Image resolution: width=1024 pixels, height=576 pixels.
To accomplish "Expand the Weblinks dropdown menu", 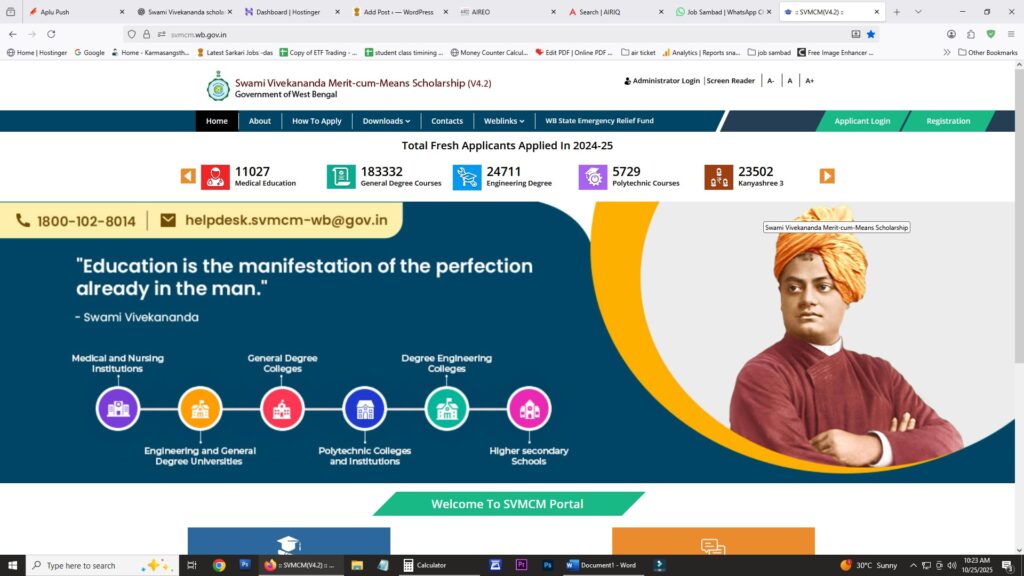I will (x=504, y=121).
